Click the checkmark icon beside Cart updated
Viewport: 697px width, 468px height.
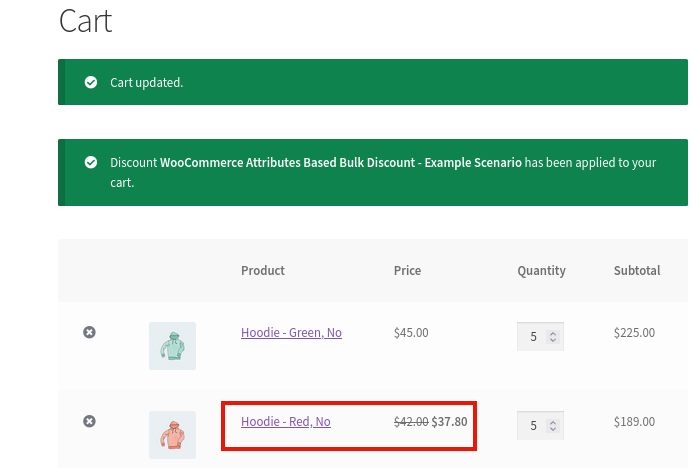point(91,82)
